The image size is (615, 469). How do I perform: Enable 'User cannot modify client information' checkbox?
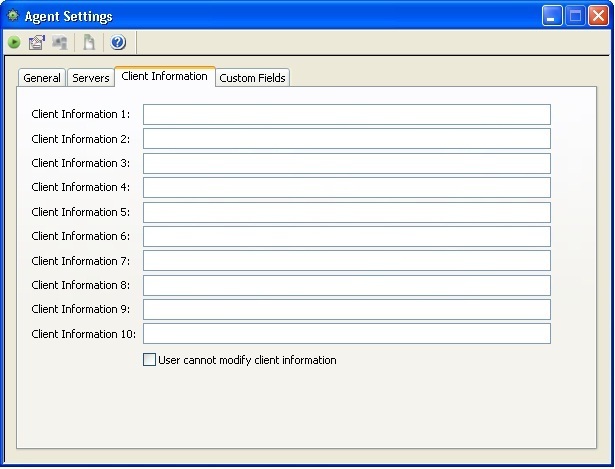tap(149, 359)
